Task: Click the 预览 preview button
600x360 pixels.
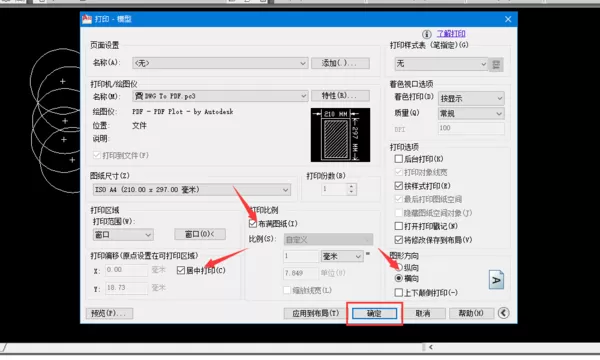Action: 109,313
